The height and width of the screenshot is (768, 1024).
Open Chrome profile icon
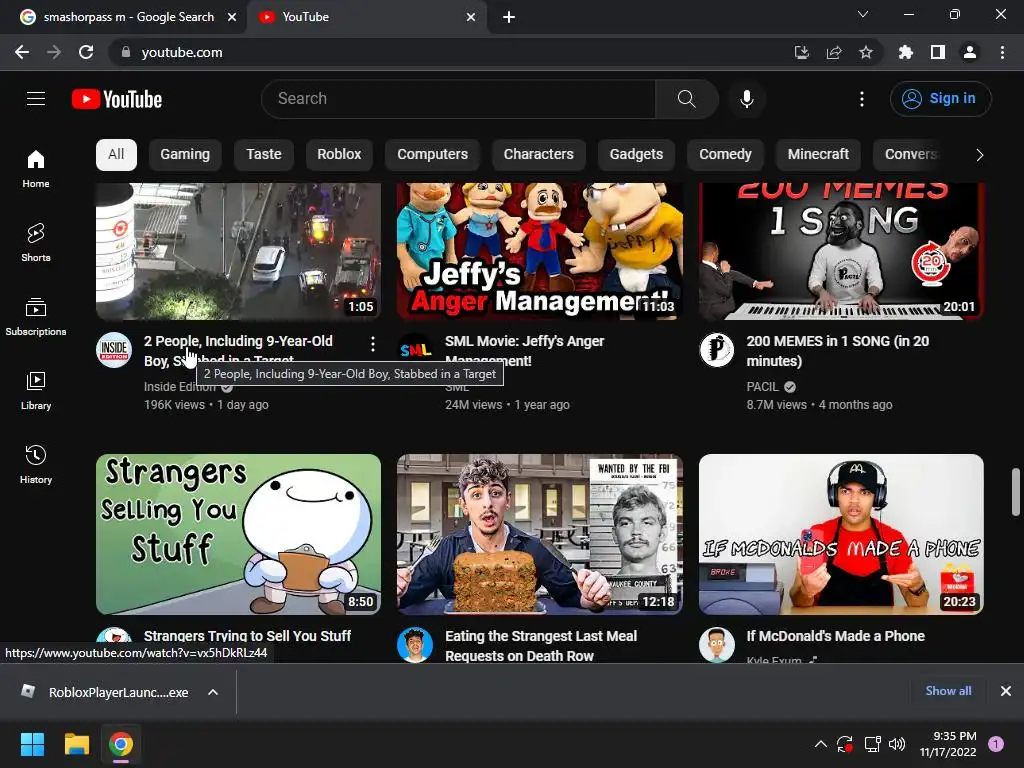pyautogui.click(x=970, y=52)
